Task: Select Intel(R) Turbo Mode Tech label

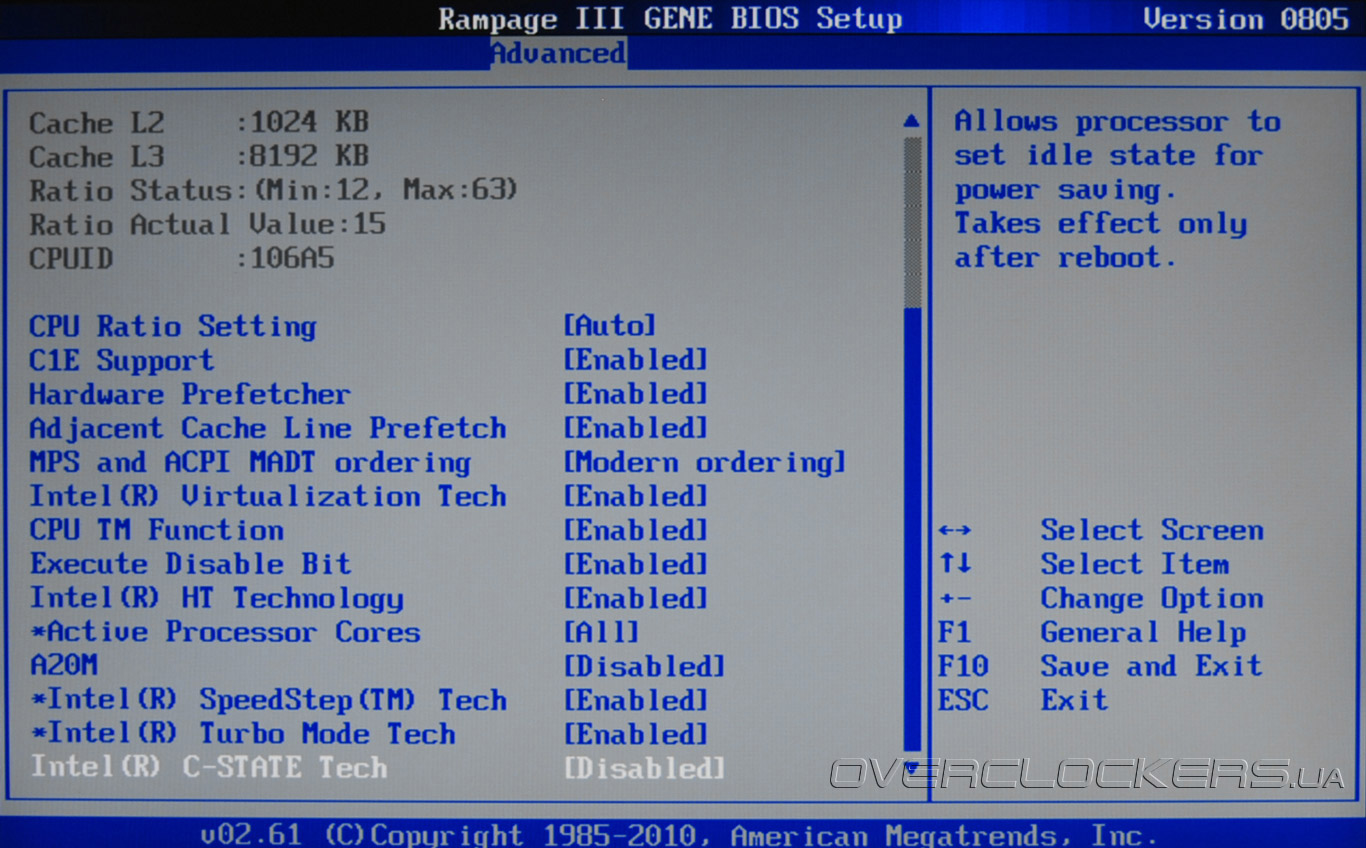Action: point(241,734)
